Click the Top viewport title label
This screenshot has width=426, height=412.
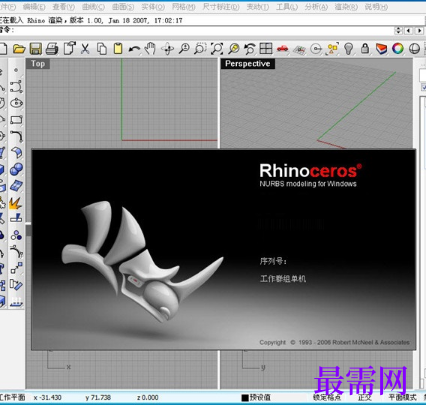(38, 64)
